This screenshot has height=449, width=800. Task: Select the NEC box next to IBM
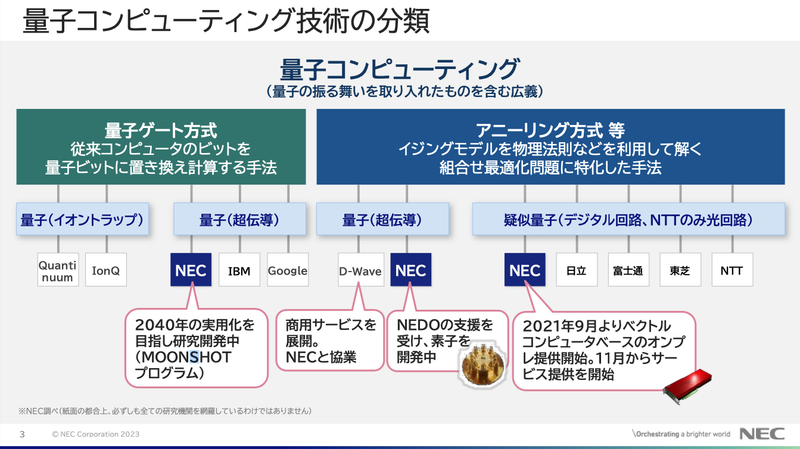(190, 270)
